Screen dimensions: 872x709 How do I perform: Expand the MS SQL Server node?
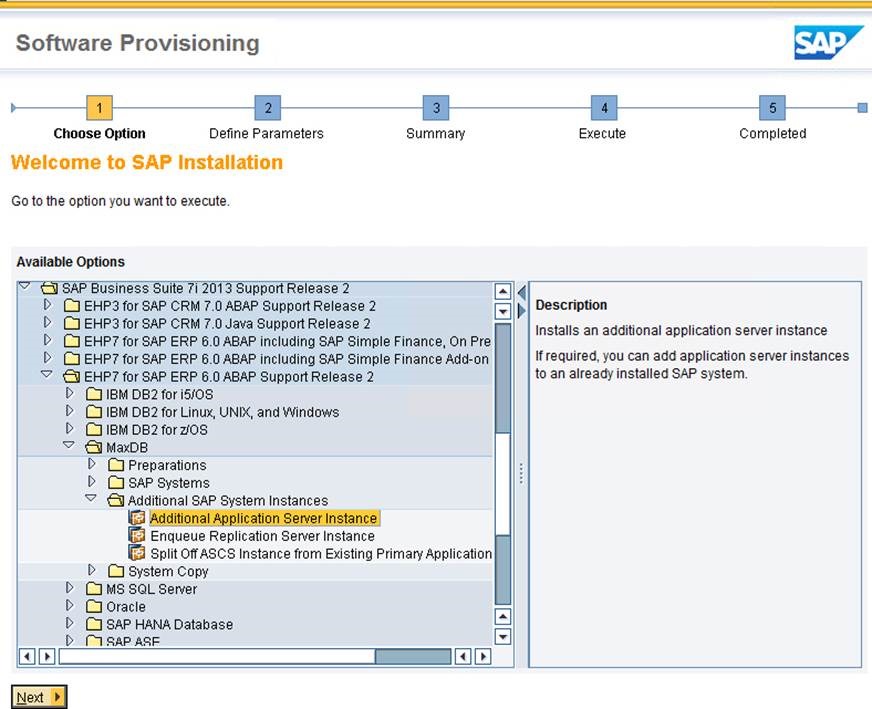70,588
